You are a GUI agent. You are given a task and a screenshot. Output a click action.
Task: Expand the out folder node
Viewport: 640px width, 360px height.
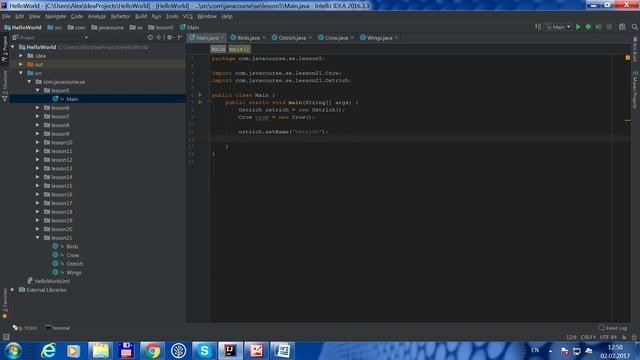point(21,64)
